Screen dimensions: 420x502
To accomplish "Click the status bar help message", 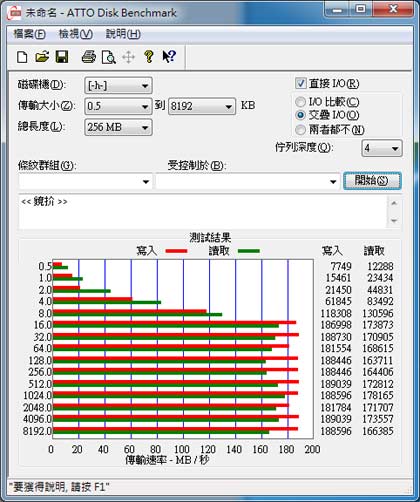I will [x=59, y=487].
